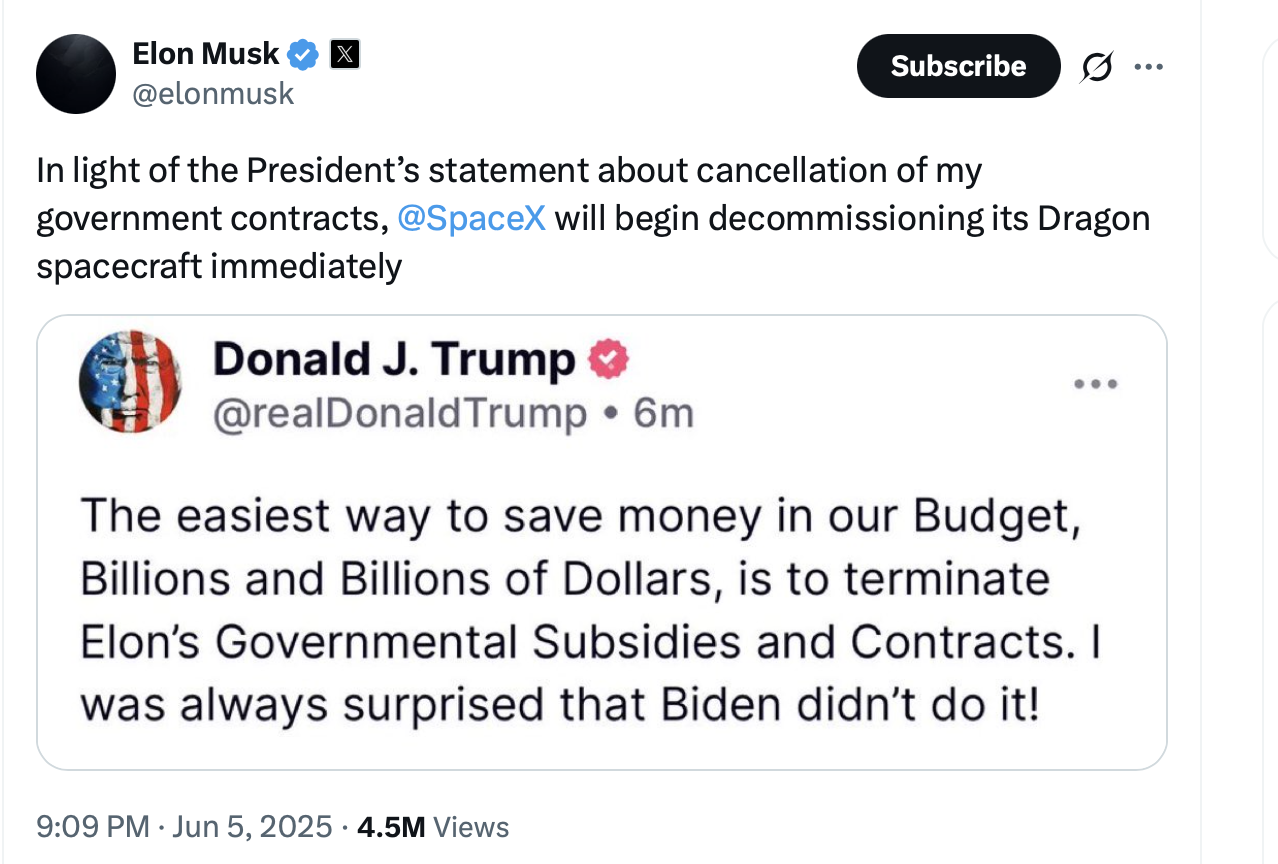Click the Donald J. Trump name
This screenshot has height=864, width=1278.
click(x=393, y=360)
